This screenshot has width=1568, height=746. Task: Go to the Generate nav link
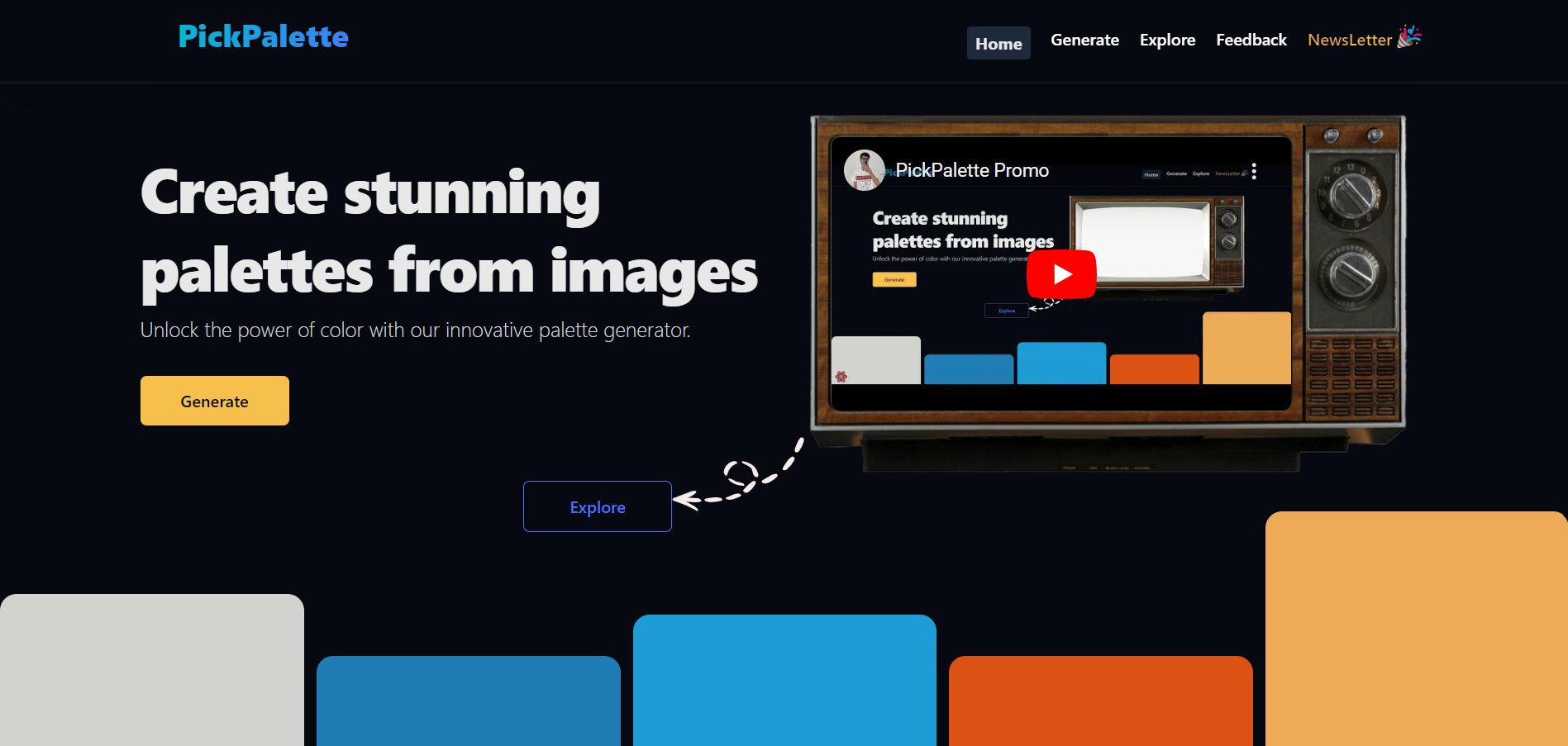coord(1084,40)
